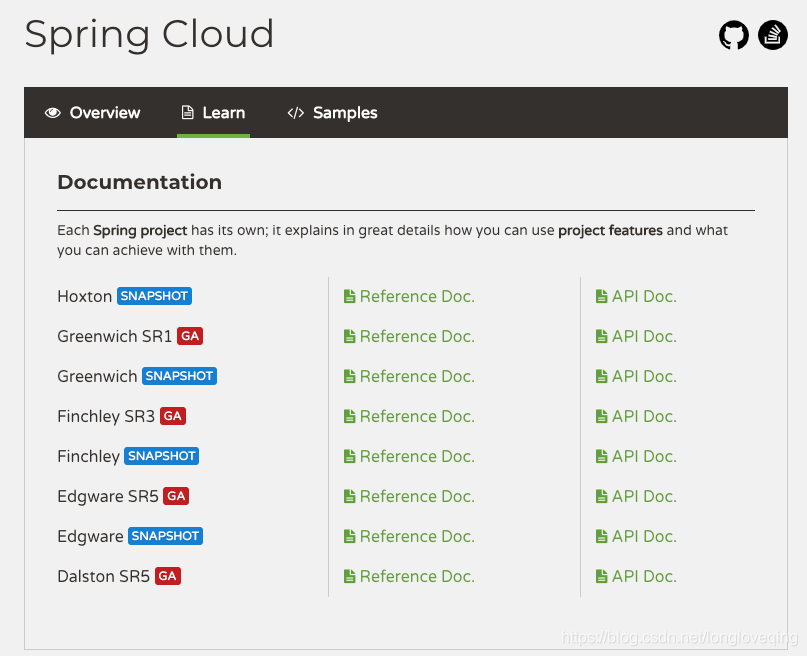
Task: Click the SNAPSHOT badge next to Edgware
Action: tap(165, 536)
